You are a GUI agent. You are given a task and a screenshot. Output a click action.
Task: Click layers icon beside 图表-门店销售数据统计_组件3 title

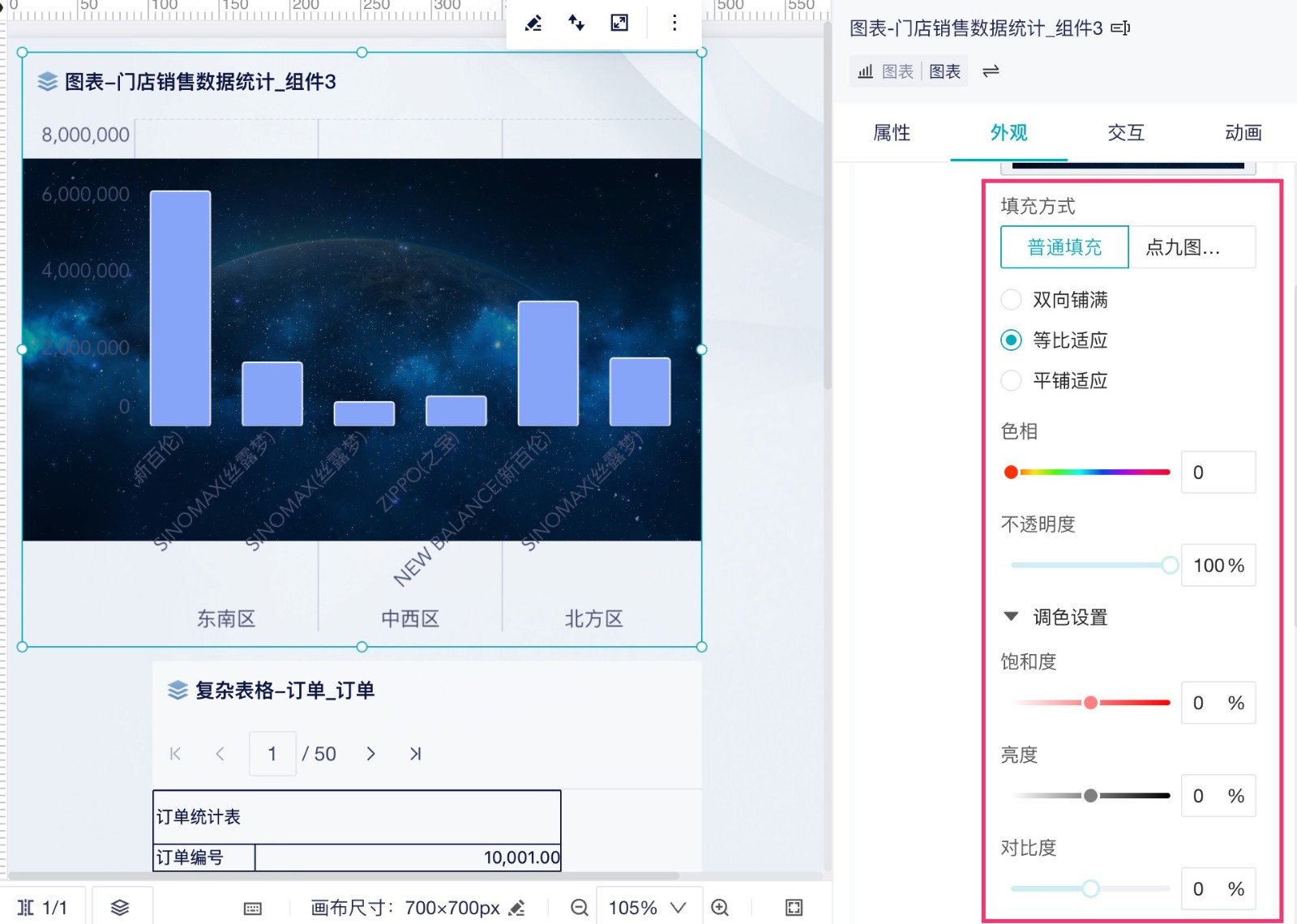pos(48,81)
